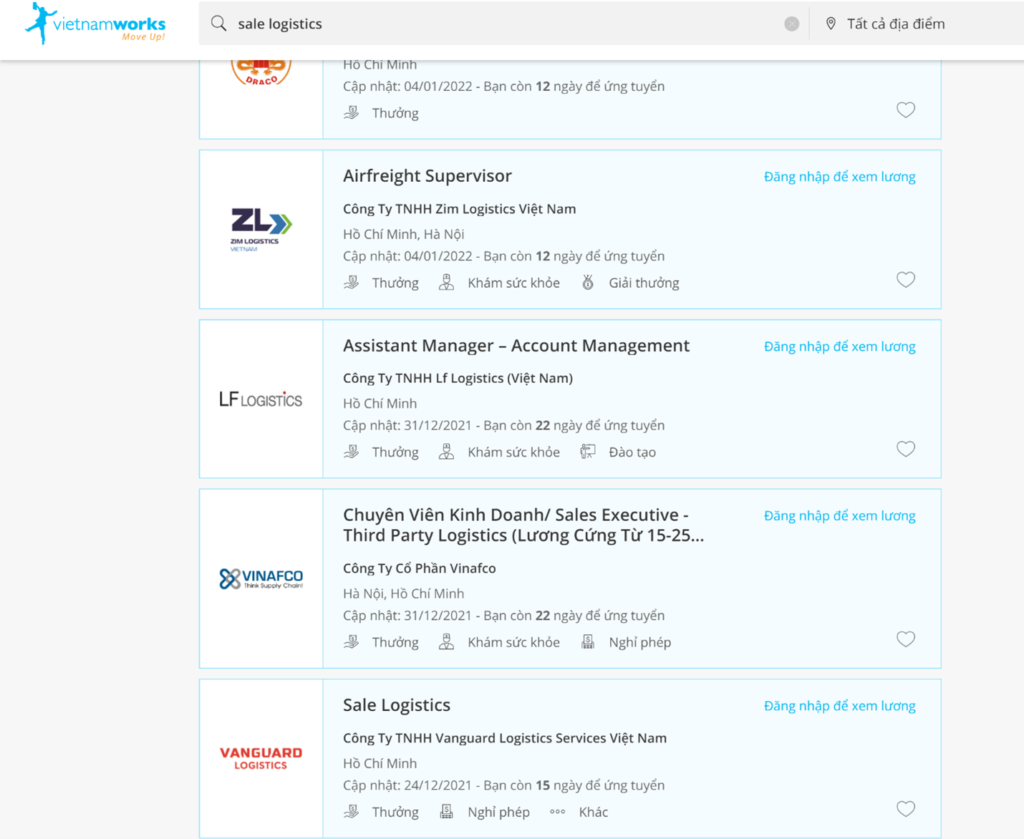Open the VietnamWorks home logo
Image resolution: width=1024 pixels, height=839 pixels.
[95, 24]
